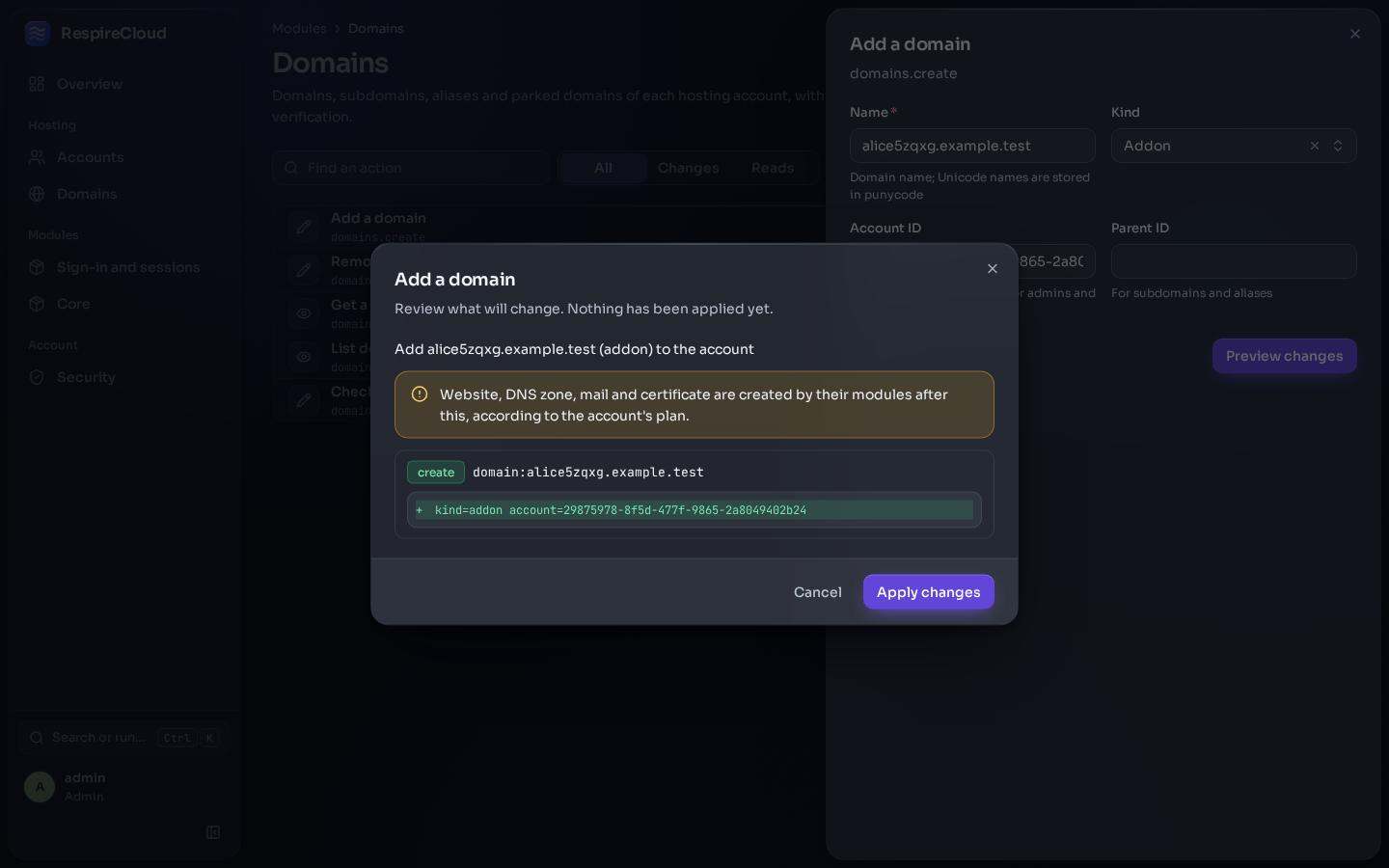This screenshot has height=868, width=1389.
Task: Click the domain:alice5zqxg.example.test text
Action: coord(588,473)
